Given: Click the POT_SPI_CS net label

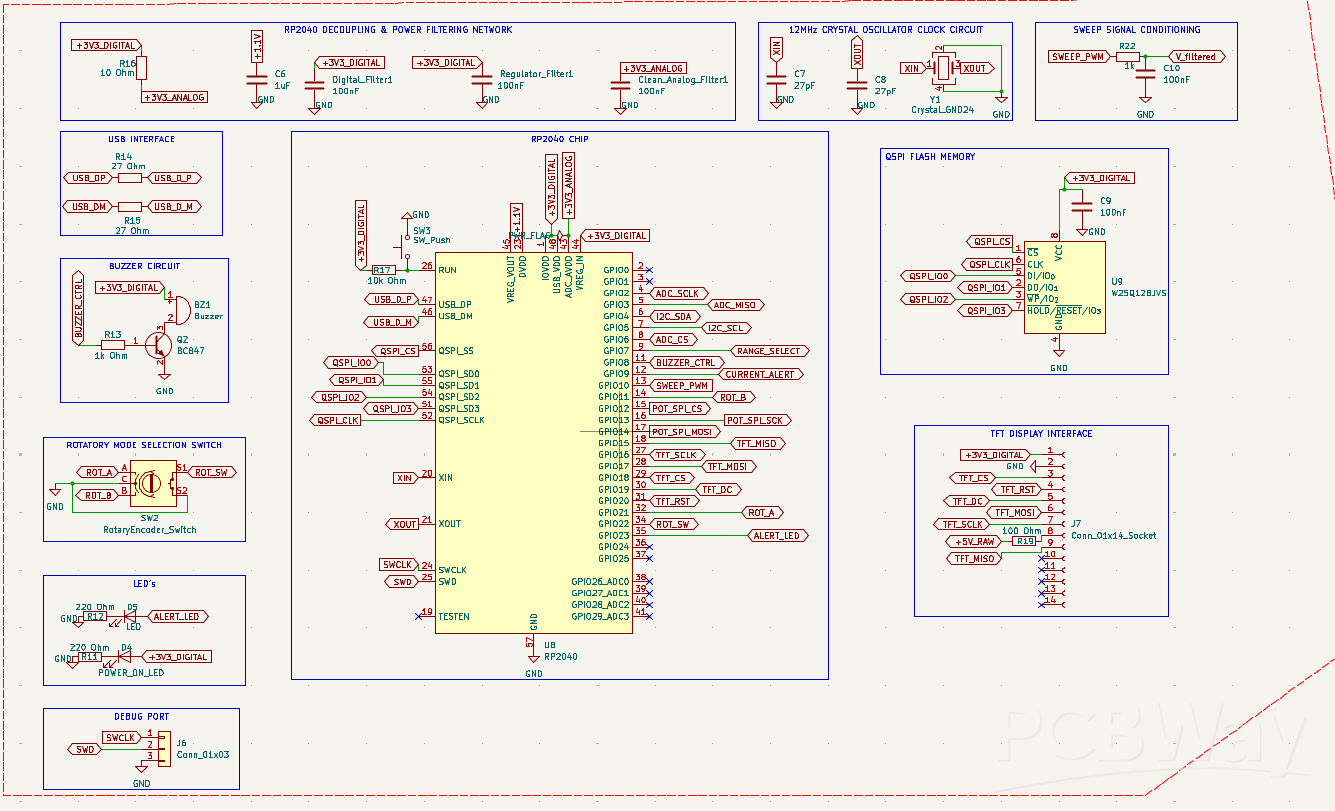Looking at the screenshot, I should (x=682, y=409).
